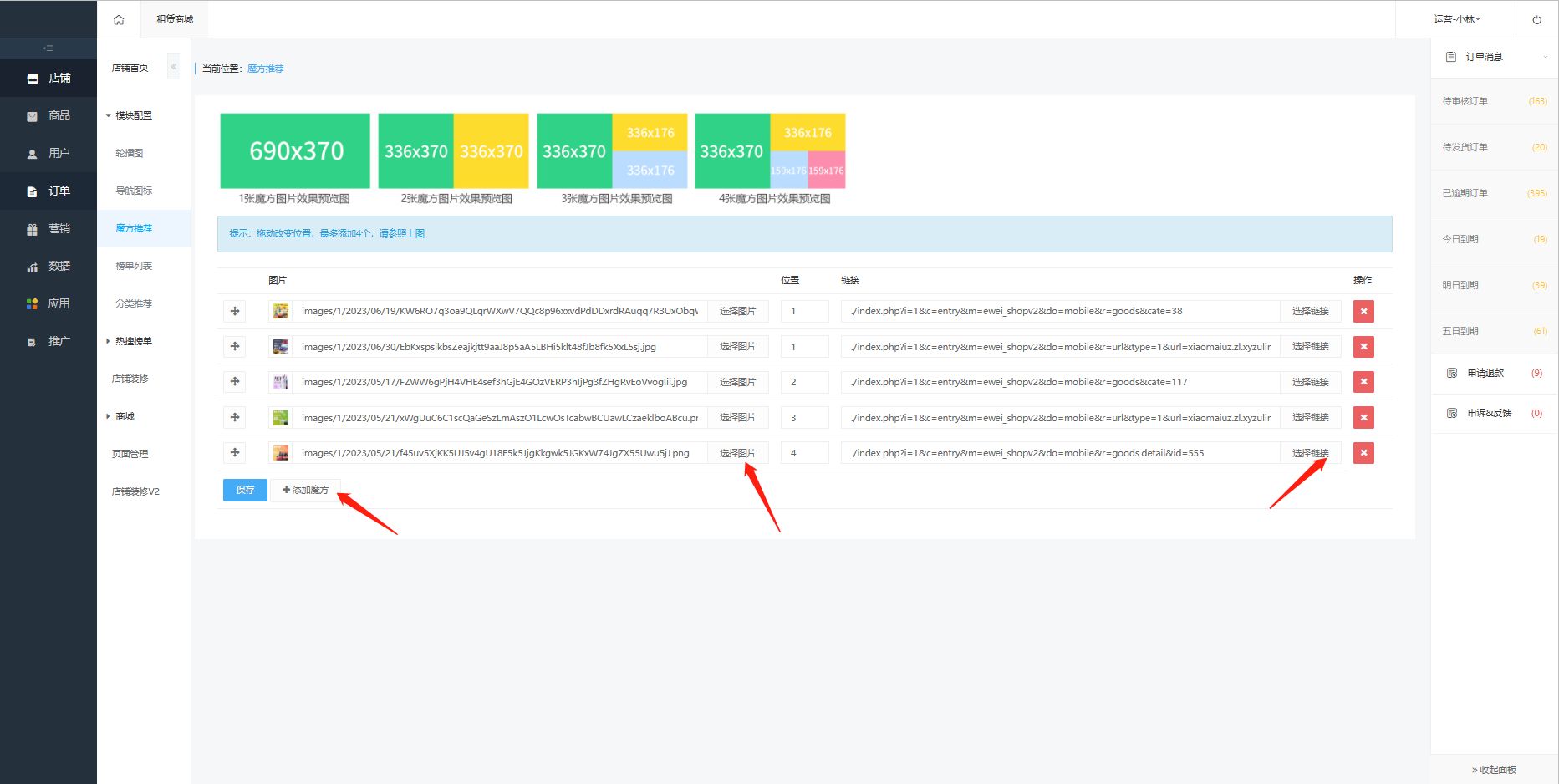Viewport: 1559px width, 784px height.
Task: View 明日到期 (39) orders
Action: [x=1495, y=285]
